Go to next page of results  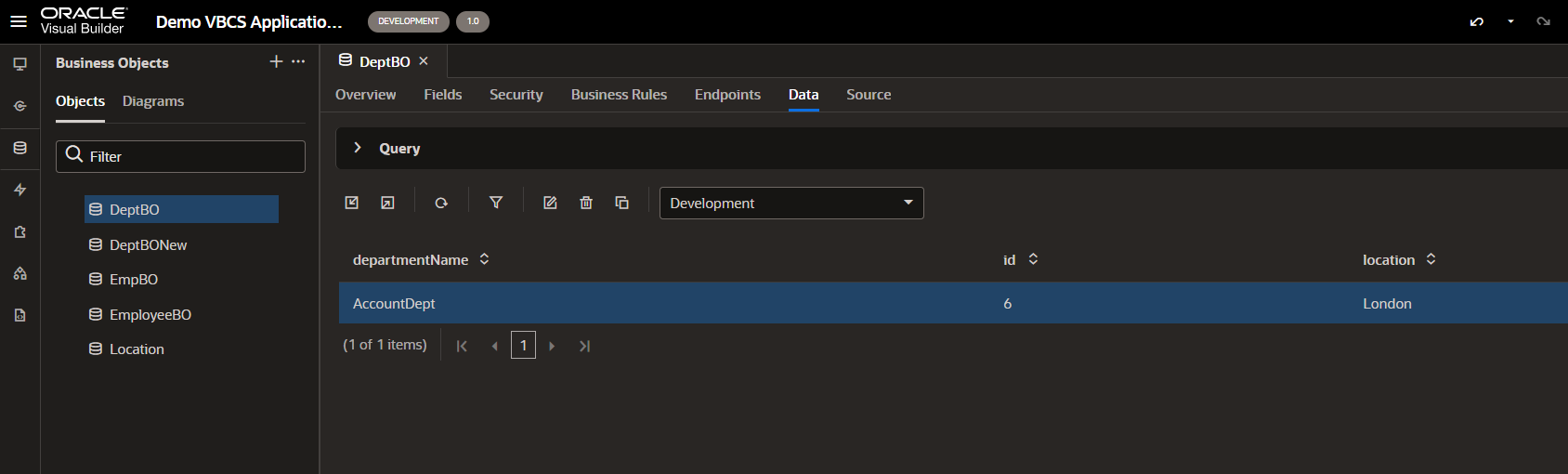click(552, 346)
